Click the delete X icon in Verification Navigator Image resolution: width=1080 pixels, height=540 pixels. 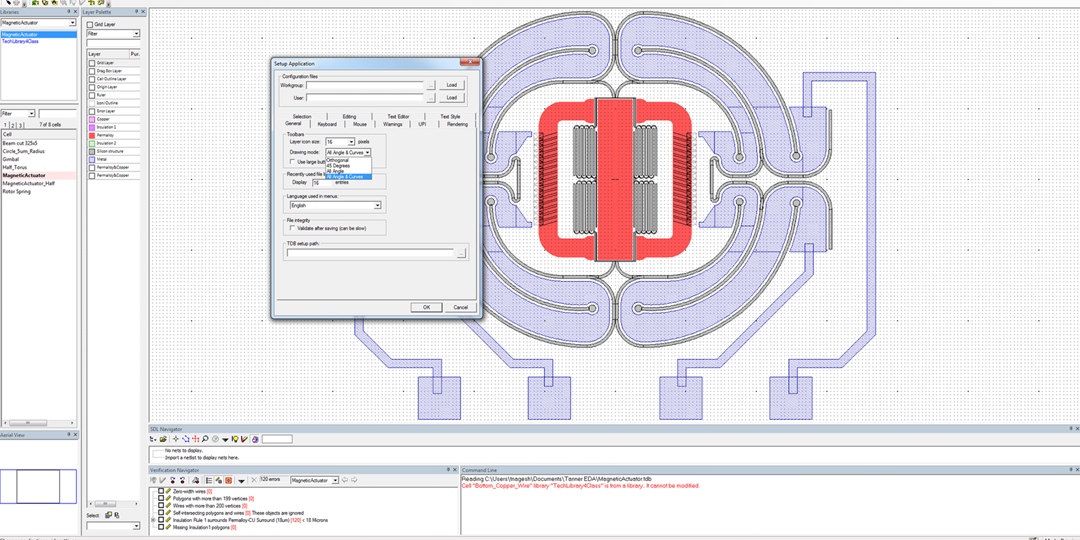253,480
